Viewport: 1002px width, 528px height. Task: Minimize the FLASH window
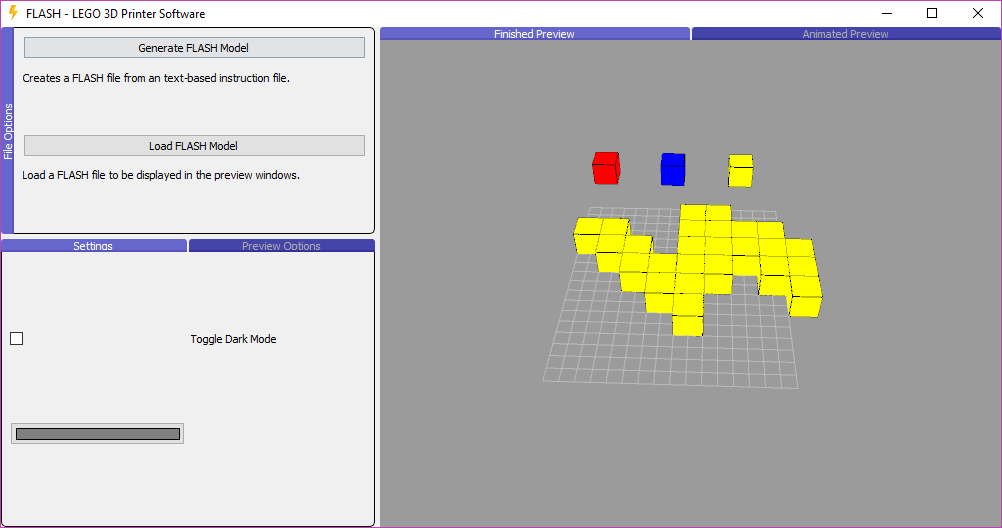[x=887, y=13]
